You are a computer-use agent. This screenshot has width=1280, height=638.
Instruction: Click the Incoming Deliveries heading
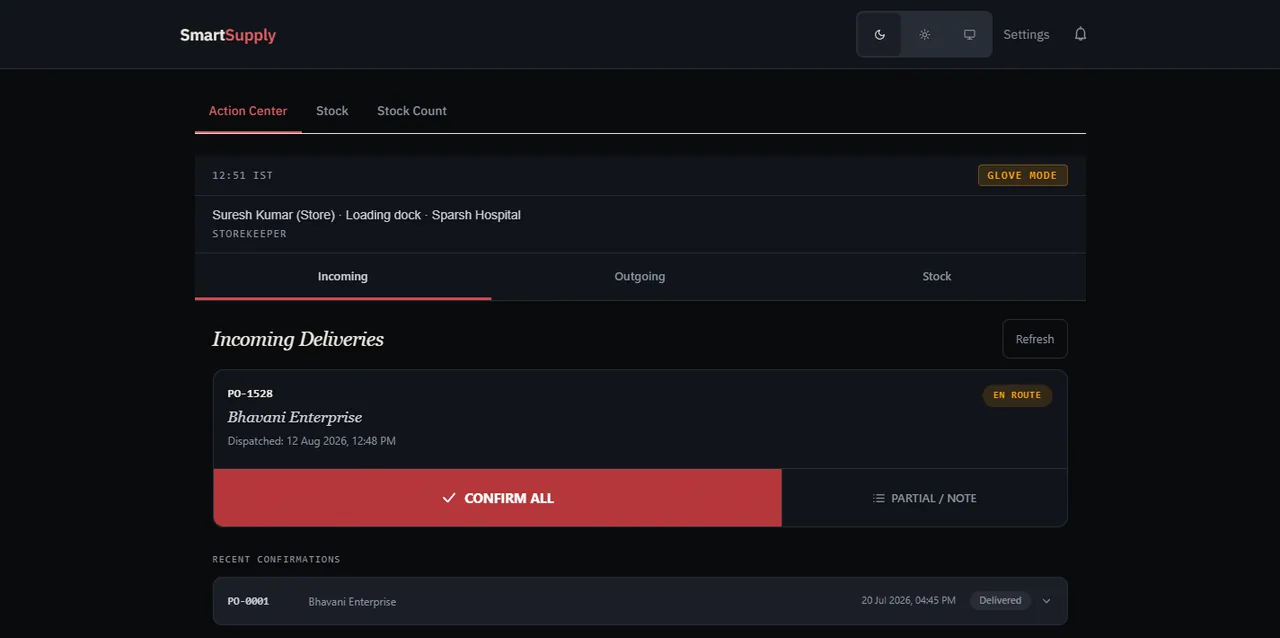(x=298, y=339)
